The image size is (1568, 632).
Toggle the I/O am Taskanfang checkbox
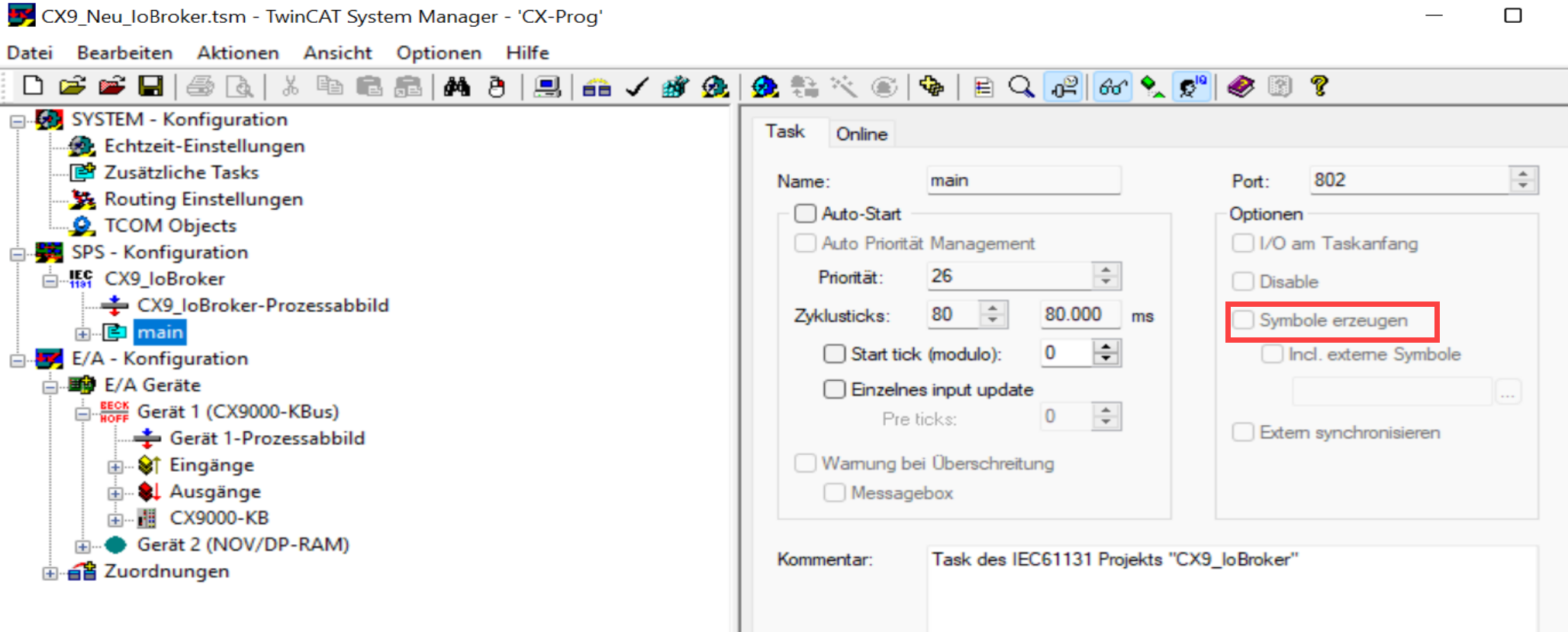[1244, 243]
